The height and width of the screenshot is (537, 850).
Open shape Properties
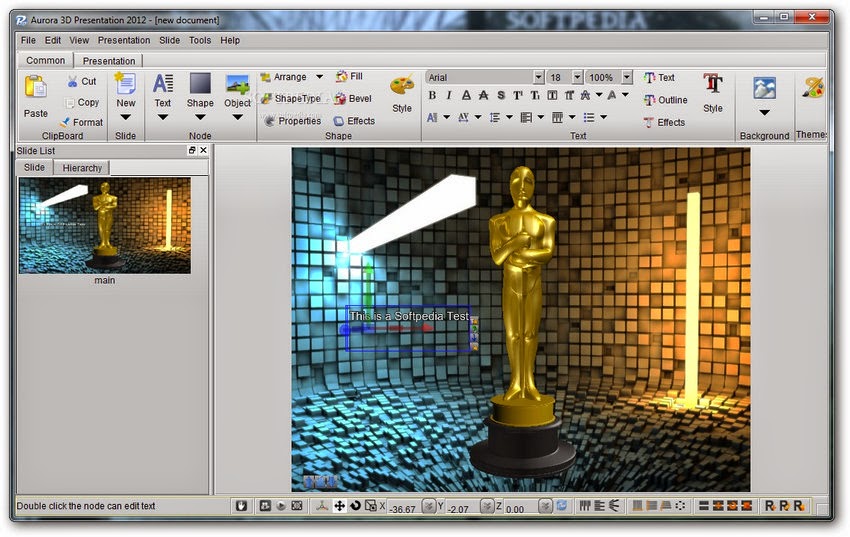pos(293,121)
